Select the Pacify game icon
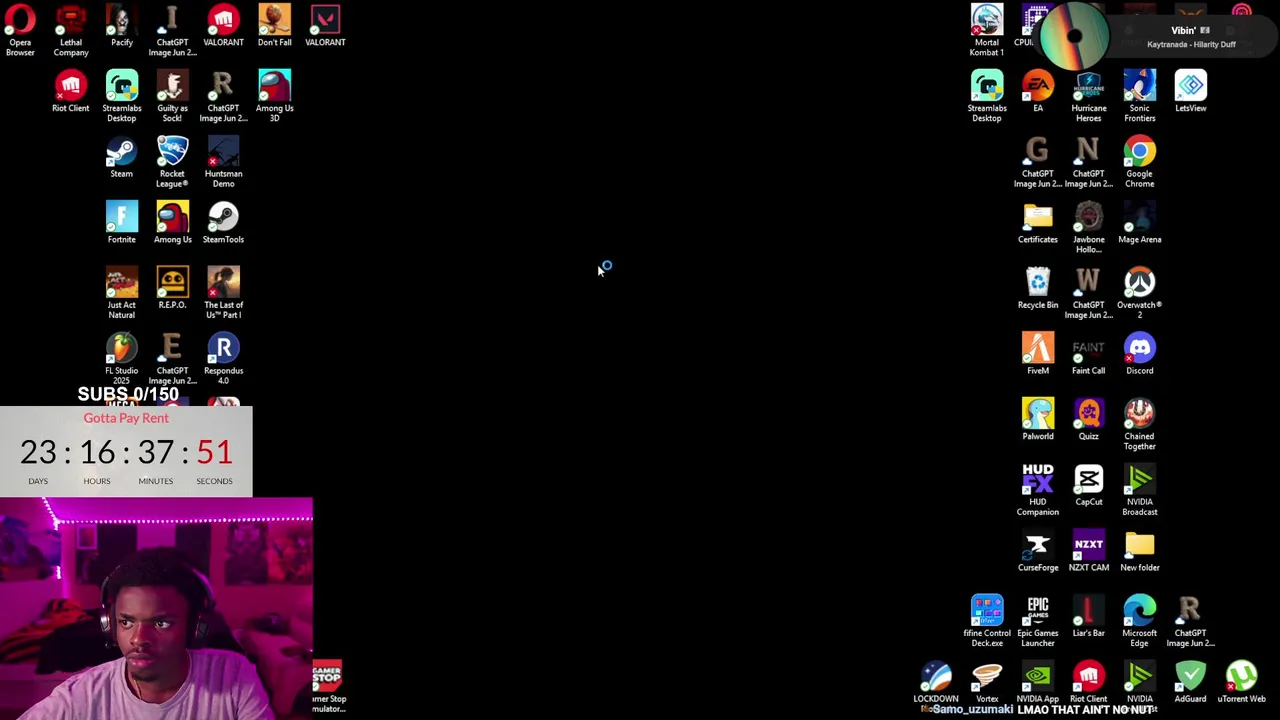Image resolution: width=1280 pixels, height=720 pixels. (x=122, y=24)
